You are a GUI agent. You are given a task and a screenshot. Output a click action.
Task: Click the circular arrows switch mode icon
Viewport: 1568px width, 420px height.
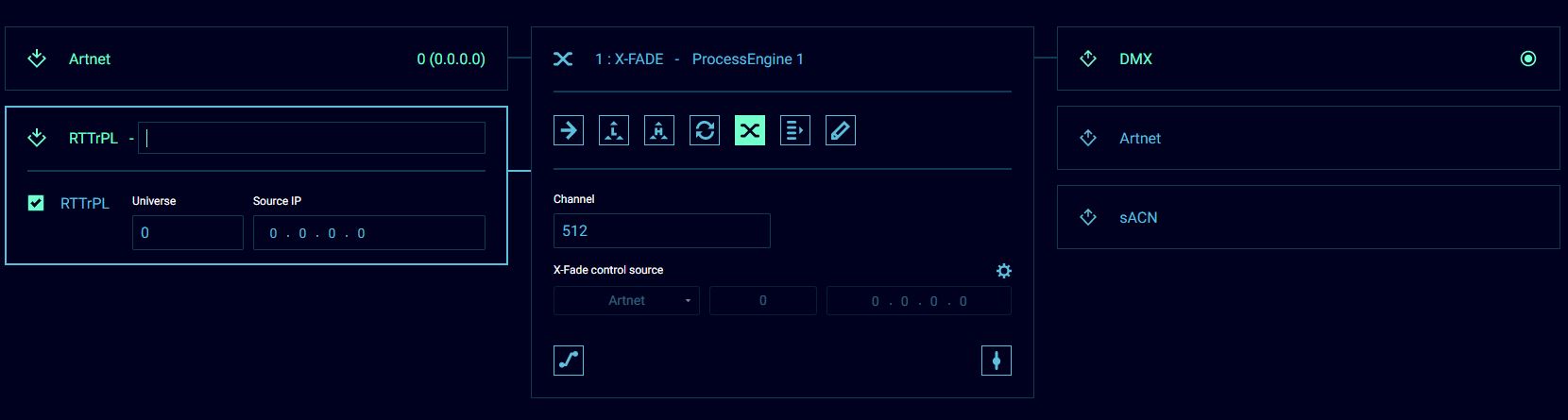[x=705, y=130]
